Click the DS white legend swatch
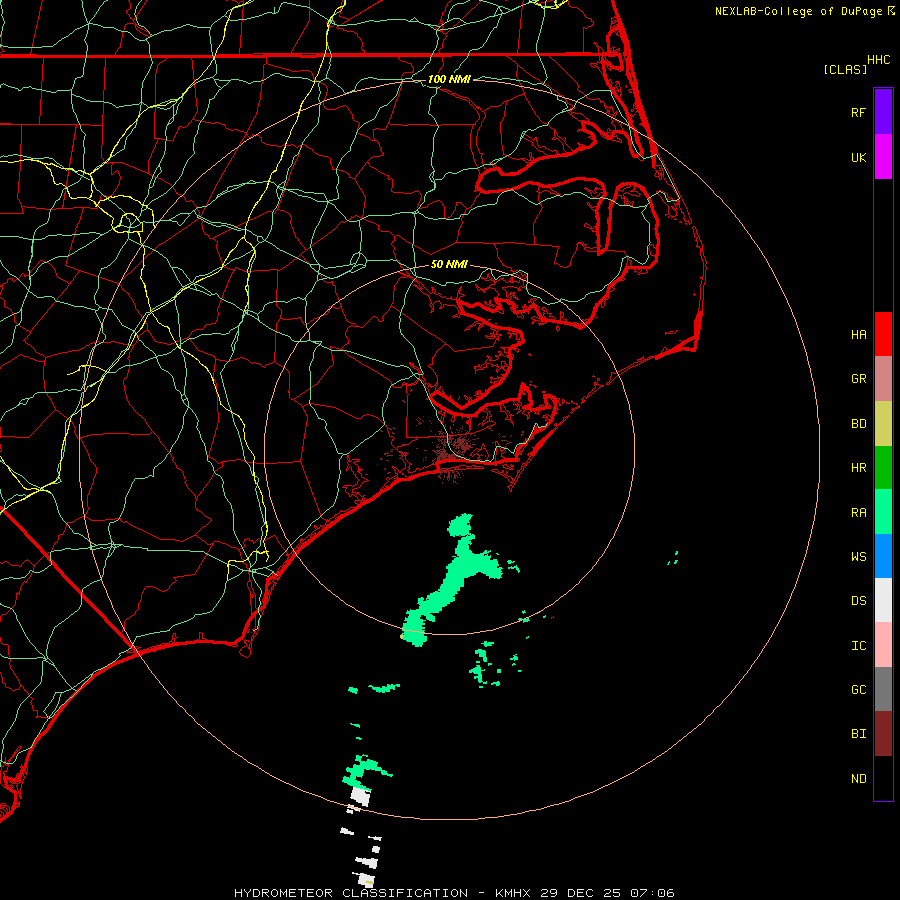Viewport: 900px width, 900px height. 883,600
